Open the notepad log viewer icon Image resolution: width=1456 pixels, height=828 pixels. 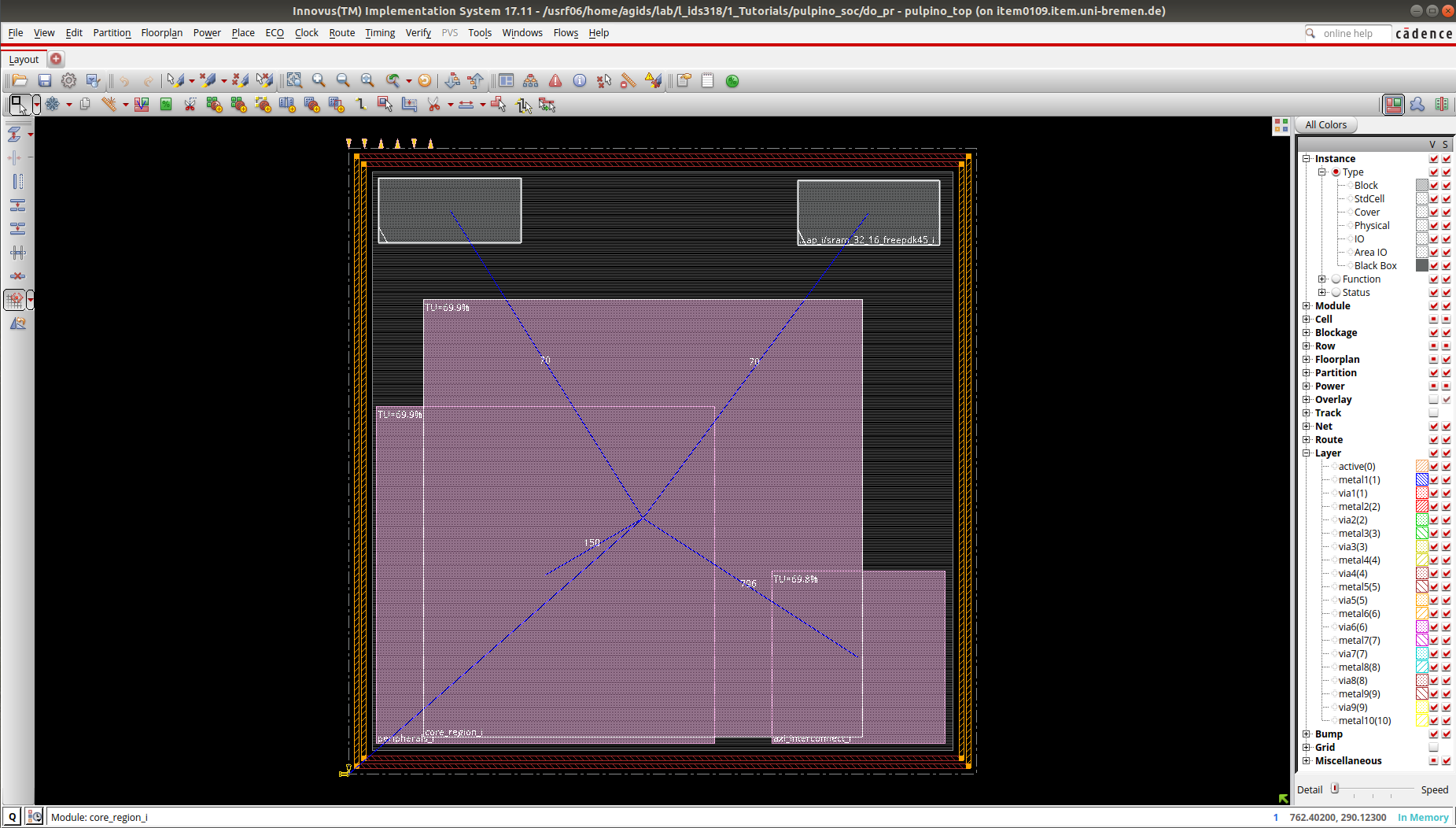coord(707,80)
